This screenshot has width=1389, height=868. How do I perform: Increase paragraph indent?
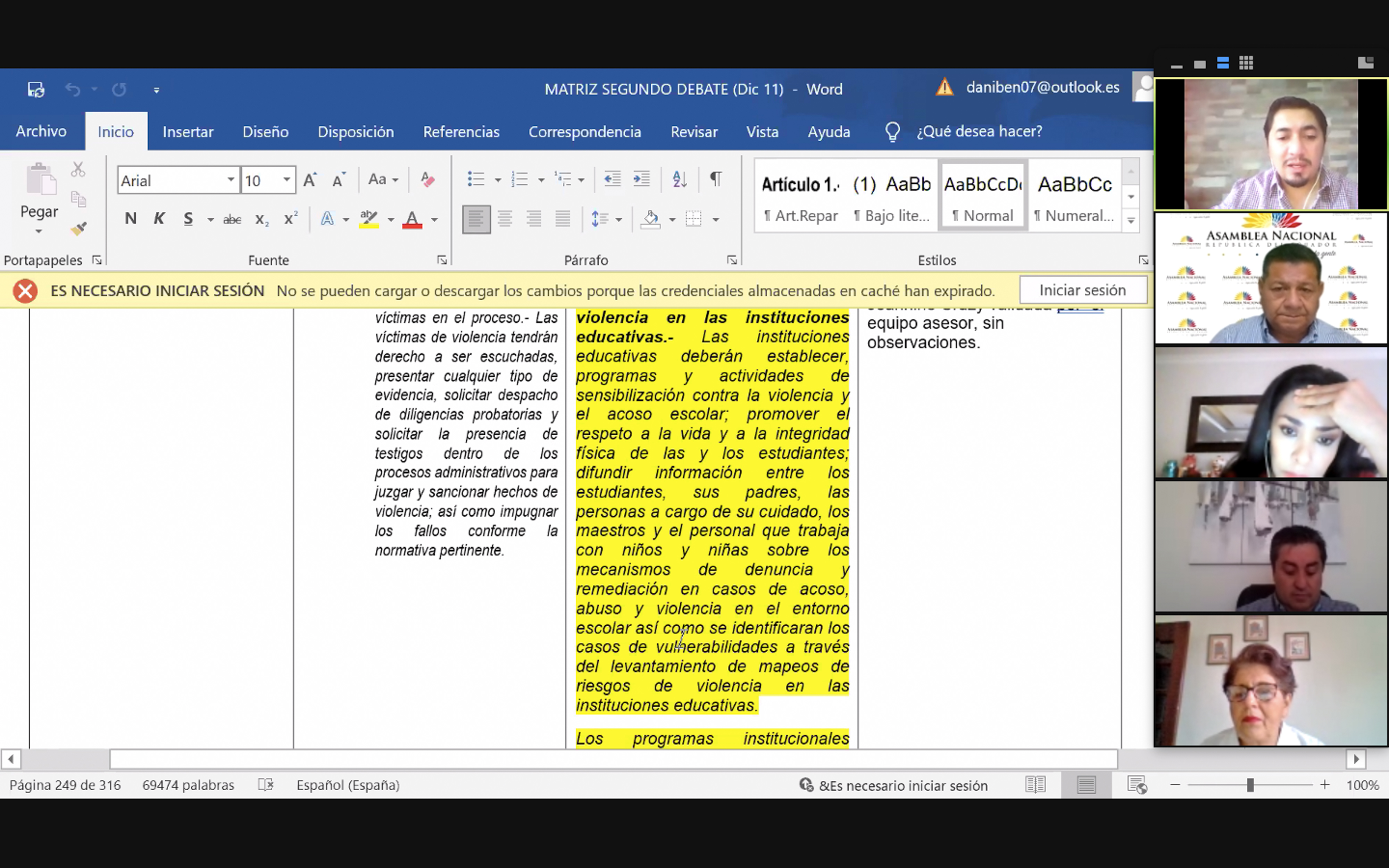coord(641,179)
